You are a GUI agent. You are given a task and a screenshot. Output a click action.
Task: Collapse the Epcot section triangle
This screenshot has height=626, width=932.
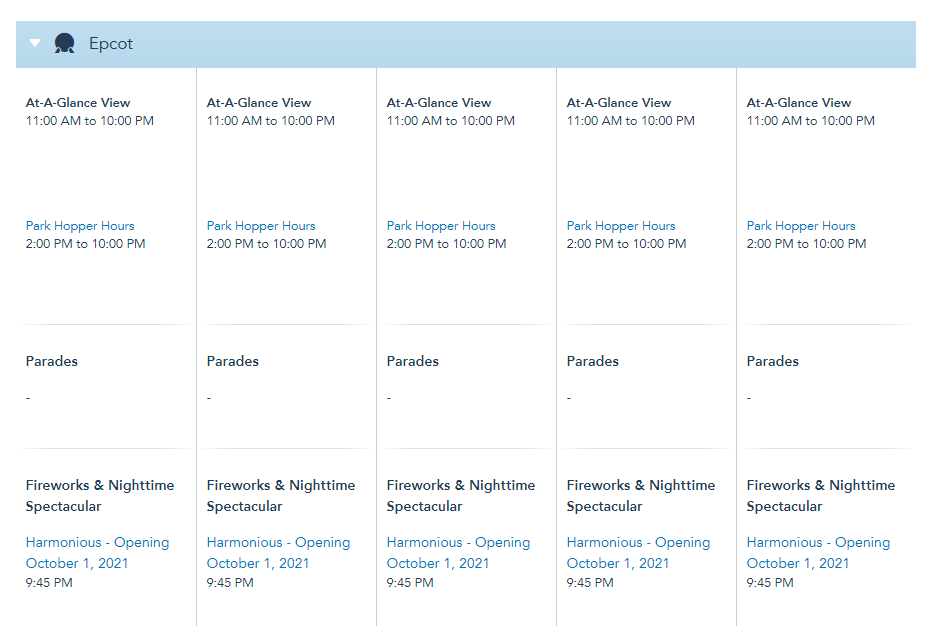pos(35,43)
